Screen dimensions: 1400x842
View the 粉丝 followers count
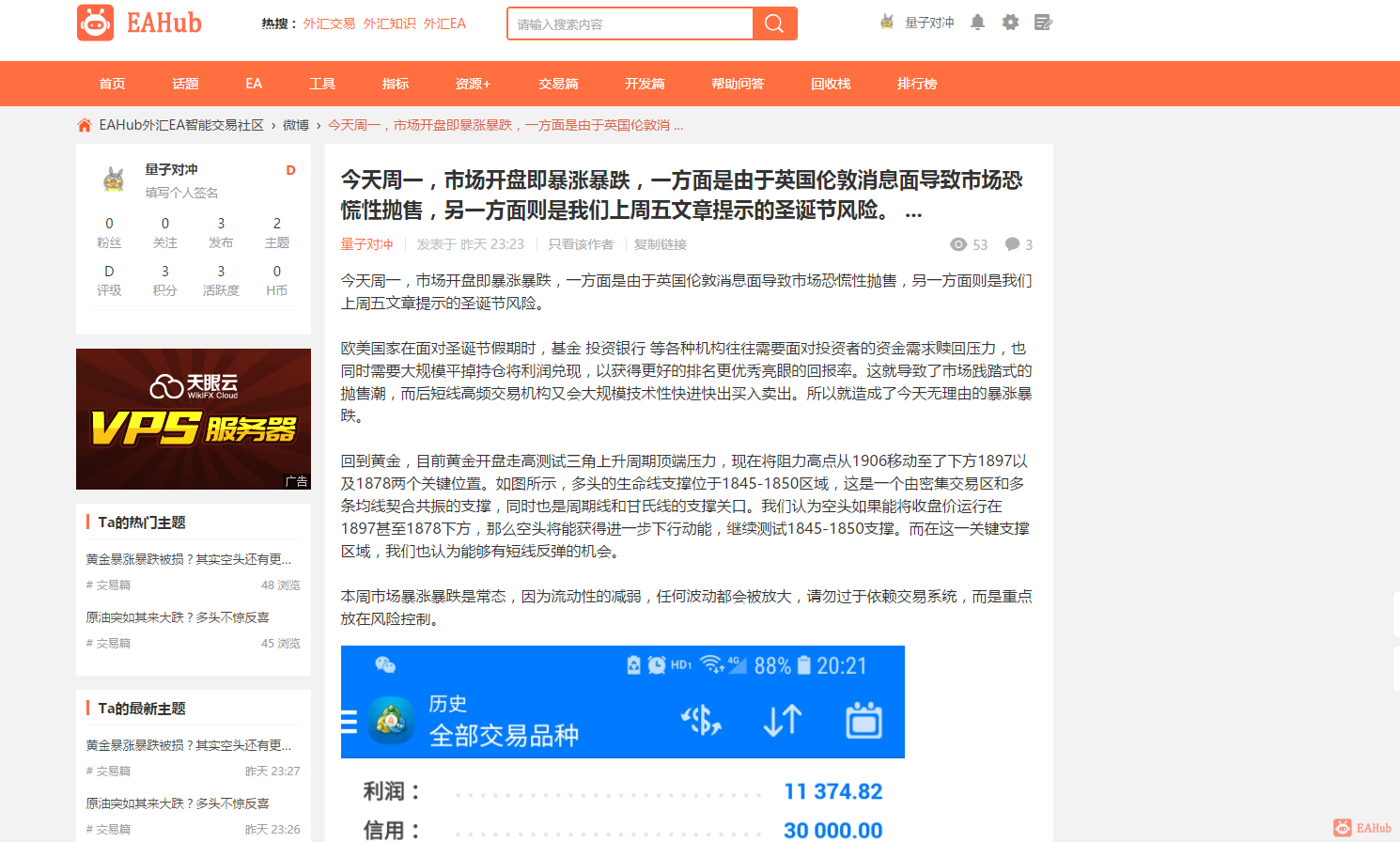(x=109, y=233)
